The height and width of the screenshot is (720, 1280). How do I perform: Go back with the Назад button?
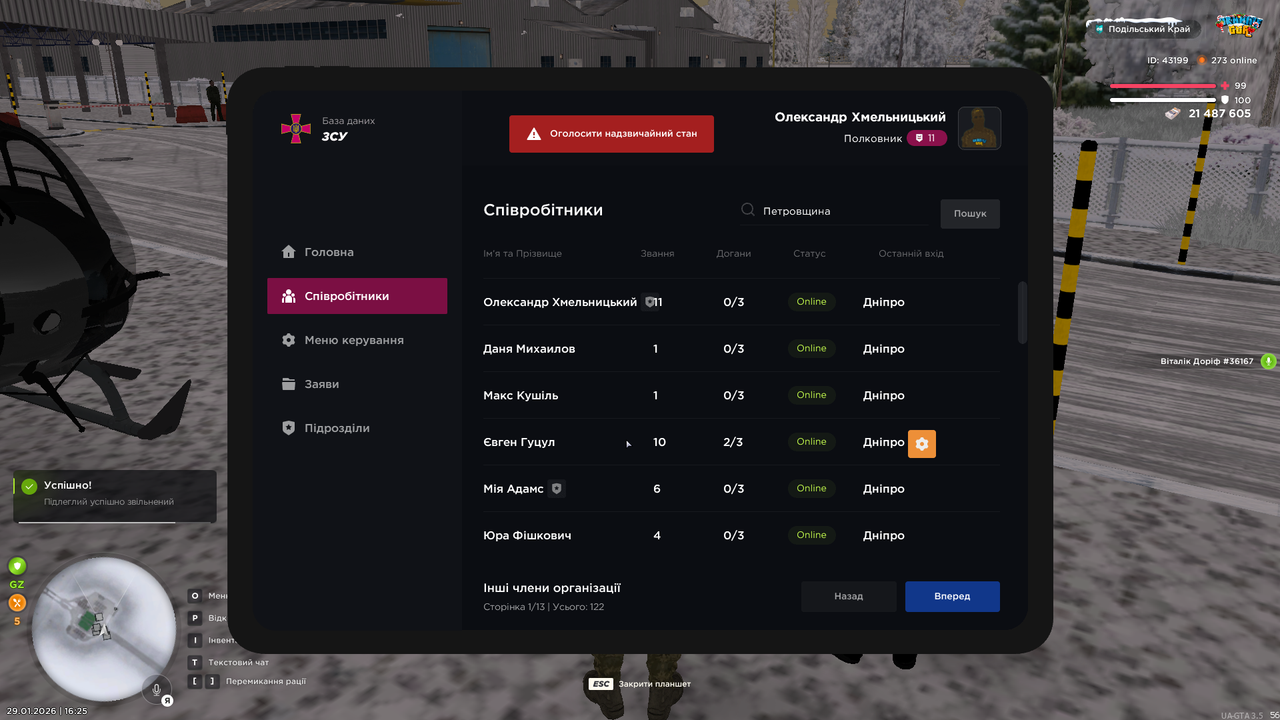(x=849, y=596)
